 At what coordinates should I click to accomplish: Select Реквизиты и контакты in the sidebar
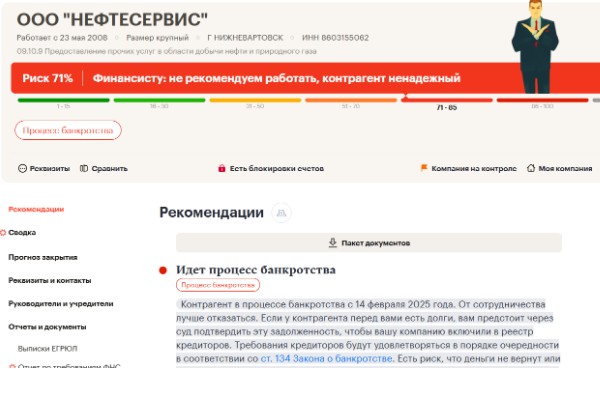pos(50,280)
